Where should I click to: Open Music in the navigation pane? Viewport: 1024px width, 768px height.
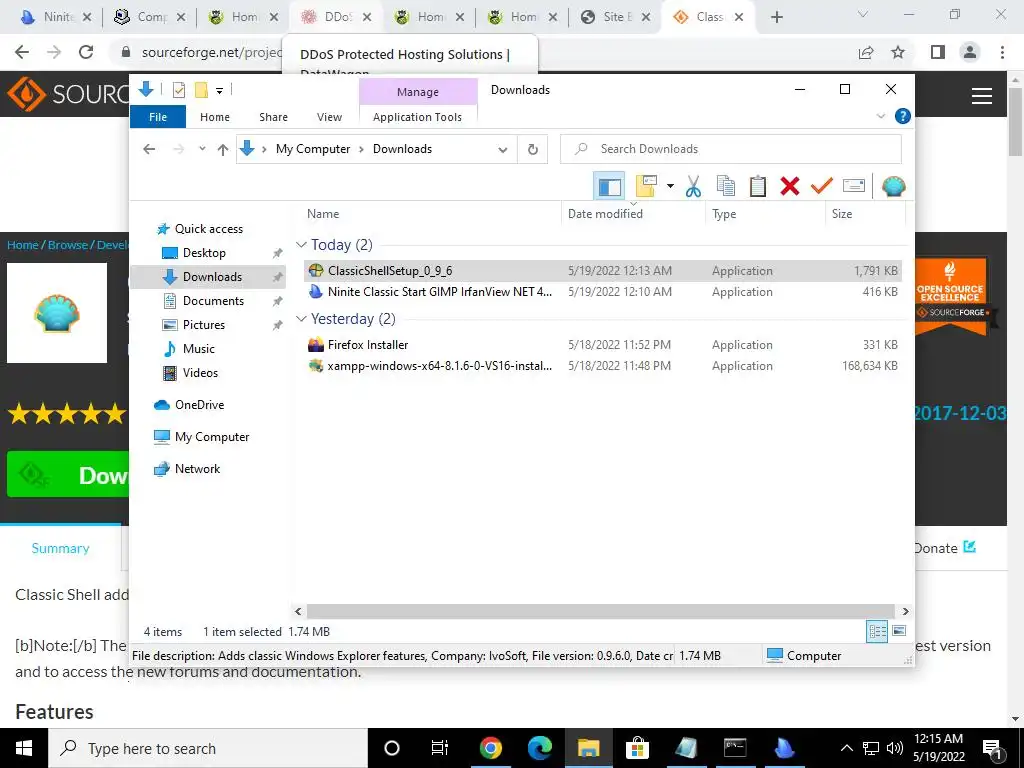pyautogui.click(x=198, y=349)
